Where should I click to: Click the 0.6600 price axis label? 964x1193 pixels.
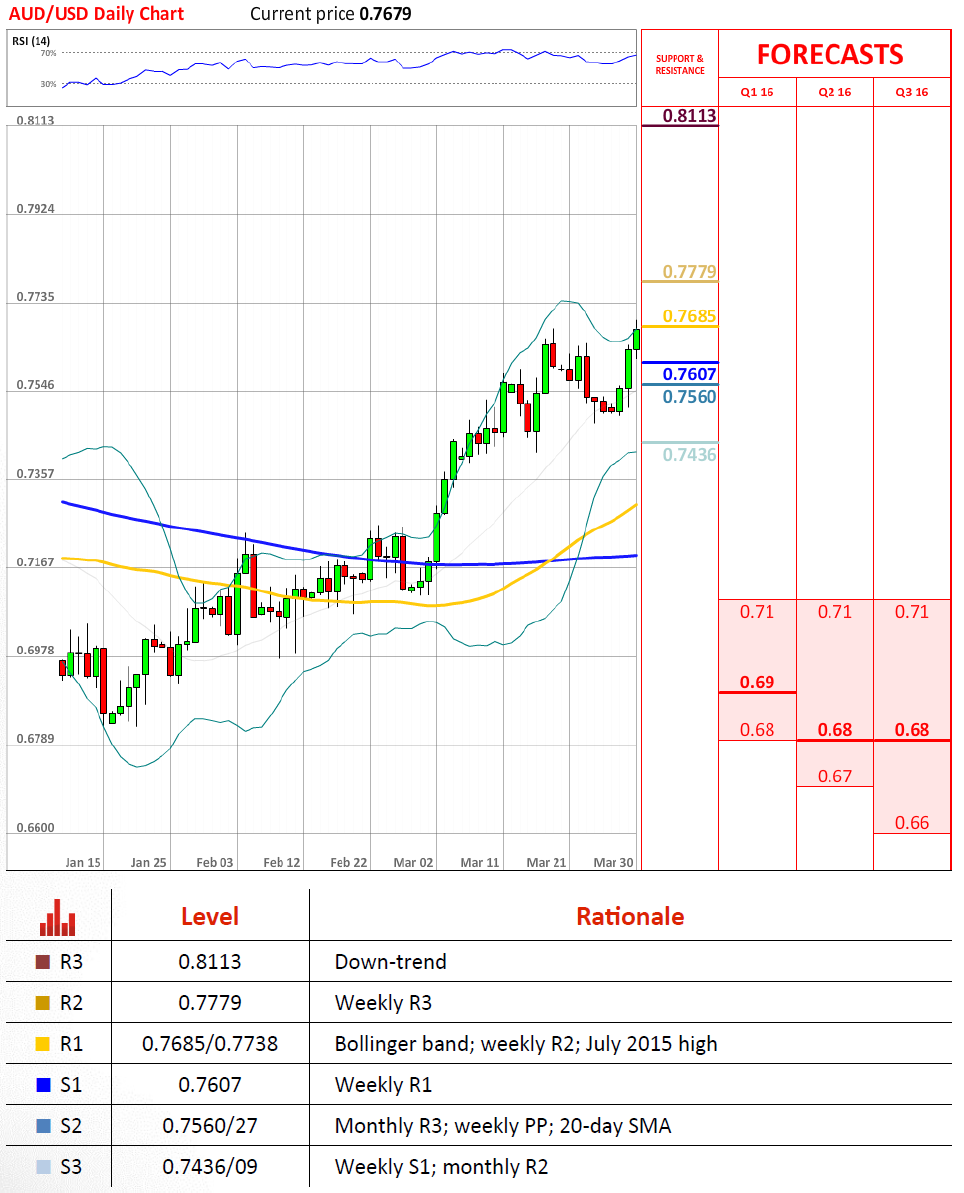pyautogui.click(x=36, y=827)
